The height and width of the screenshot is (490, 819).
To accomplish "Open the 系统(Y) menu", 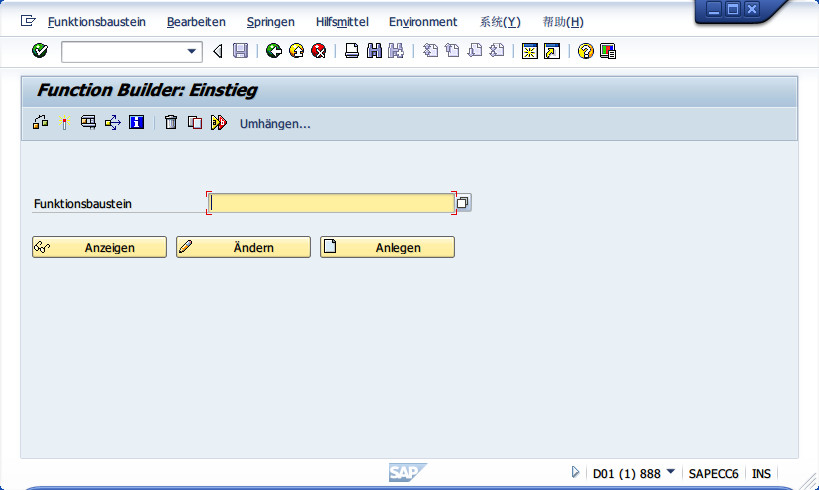I will [x=500, y=22].
